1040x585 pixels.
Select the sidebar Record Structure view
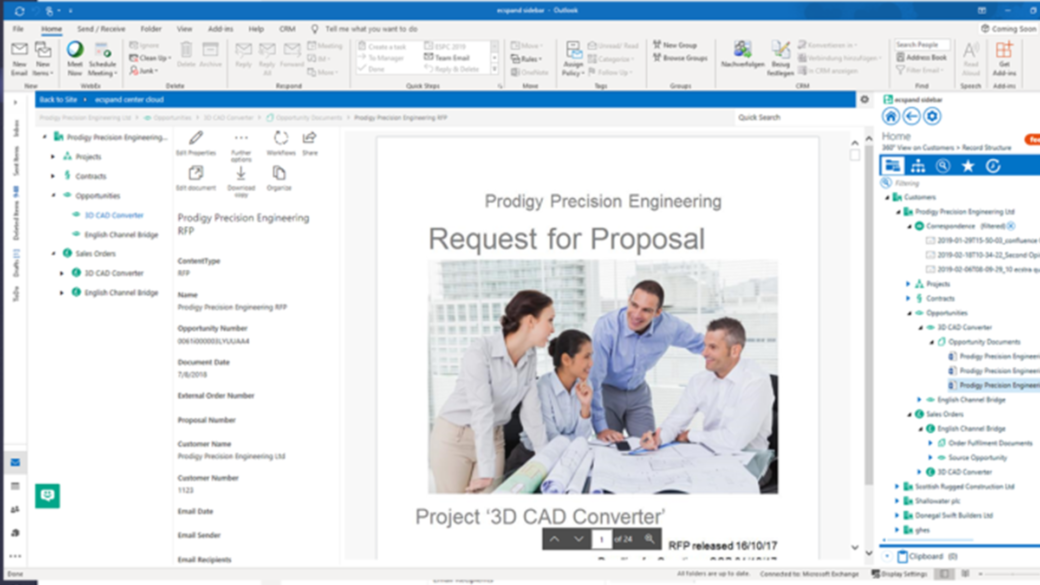click(x=893, y=166)
